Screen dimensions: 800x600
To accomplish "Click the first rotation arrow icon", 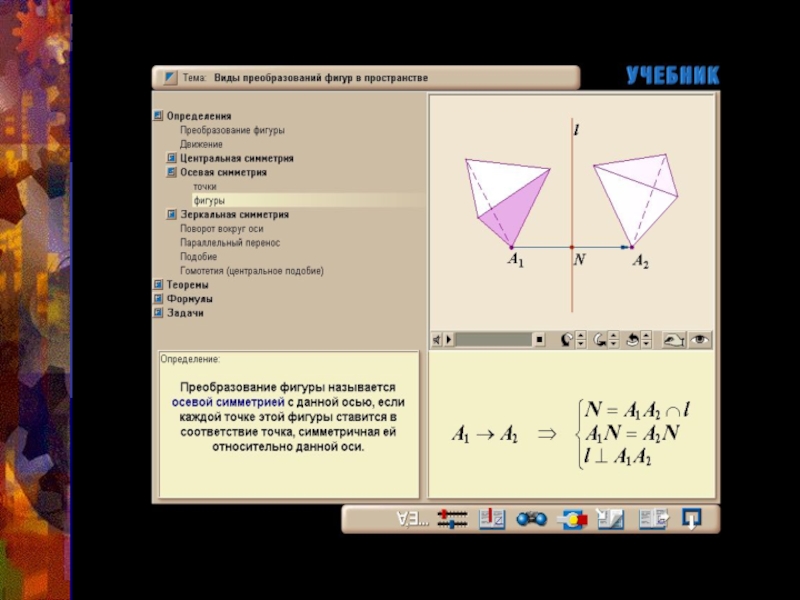I will [x=566, y=339].
